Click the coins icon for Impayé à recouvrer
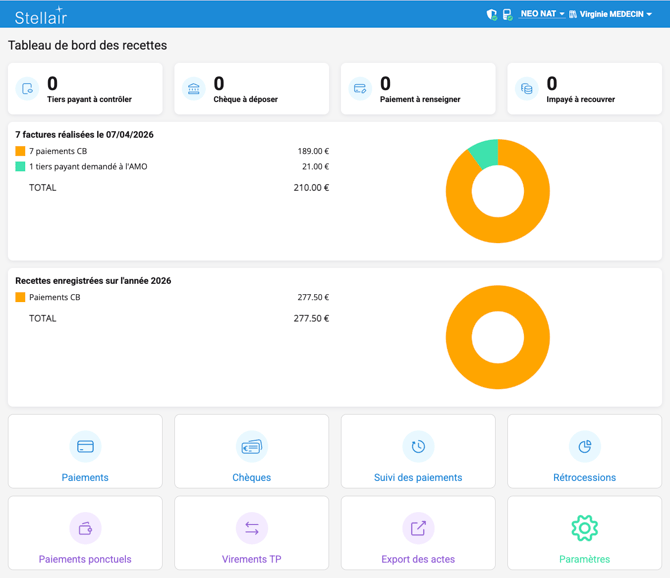 (527, 89)
